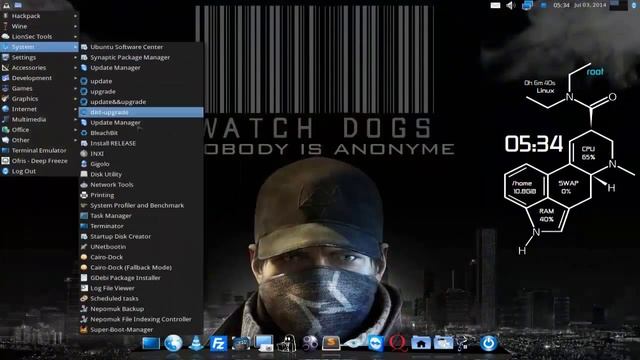Click the network monitors tray icon

click(527, 5)
